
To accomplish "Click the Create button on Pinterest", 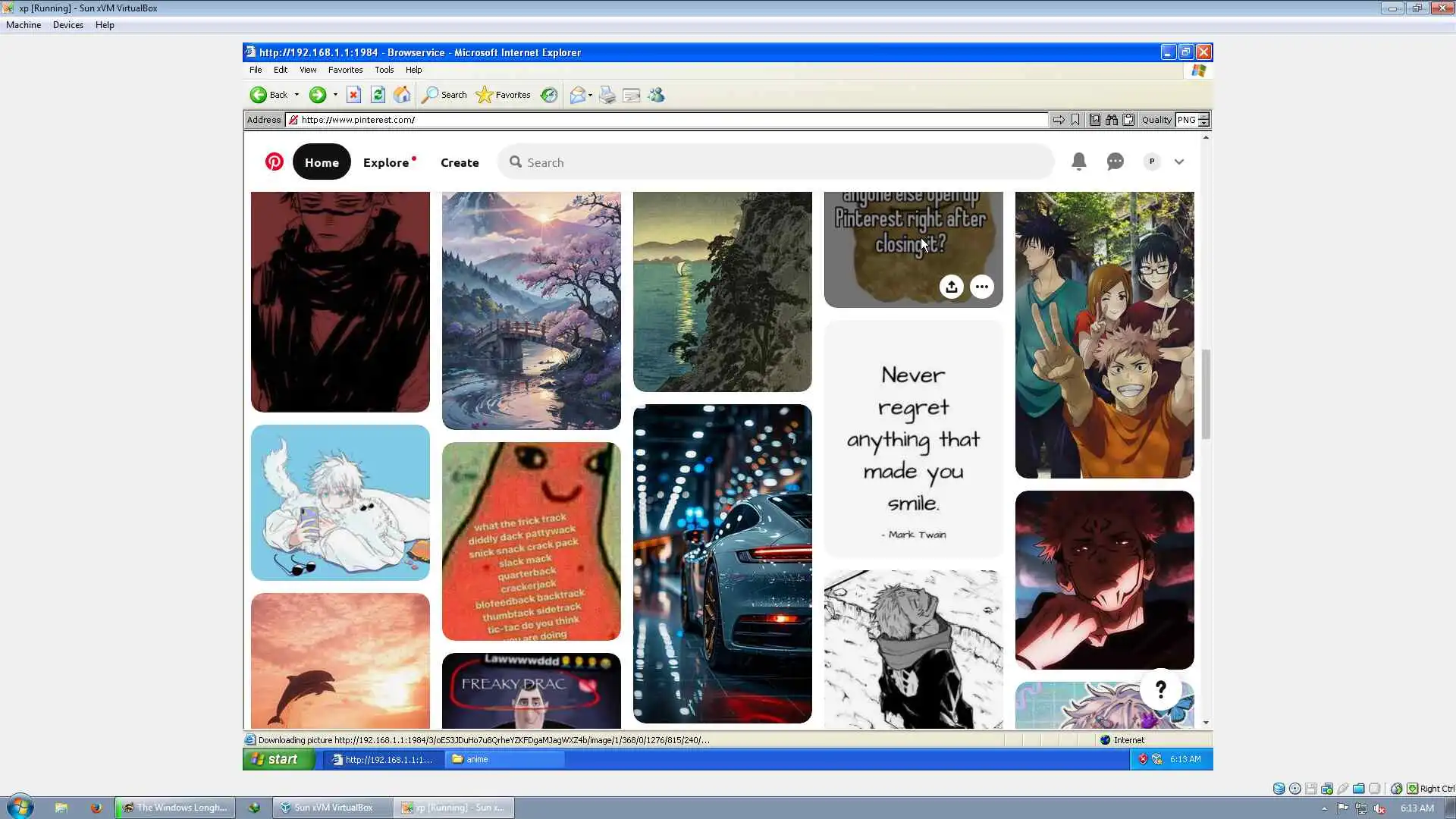I will (460, 162).
